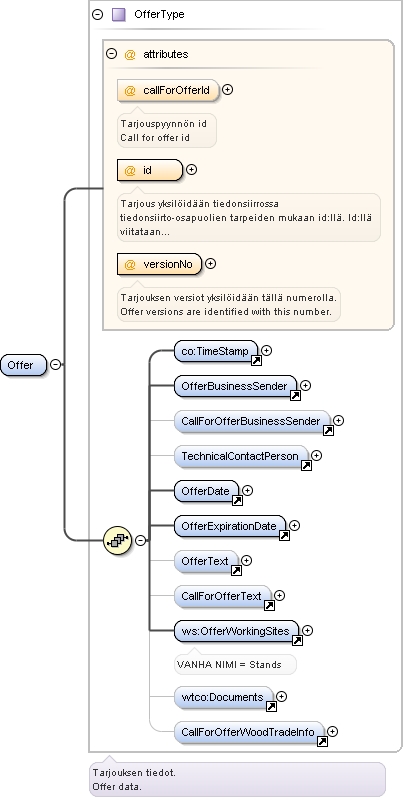
Task: Click the reference arrow icon on co:TimeStamp
Action: [x=256, y=361]
